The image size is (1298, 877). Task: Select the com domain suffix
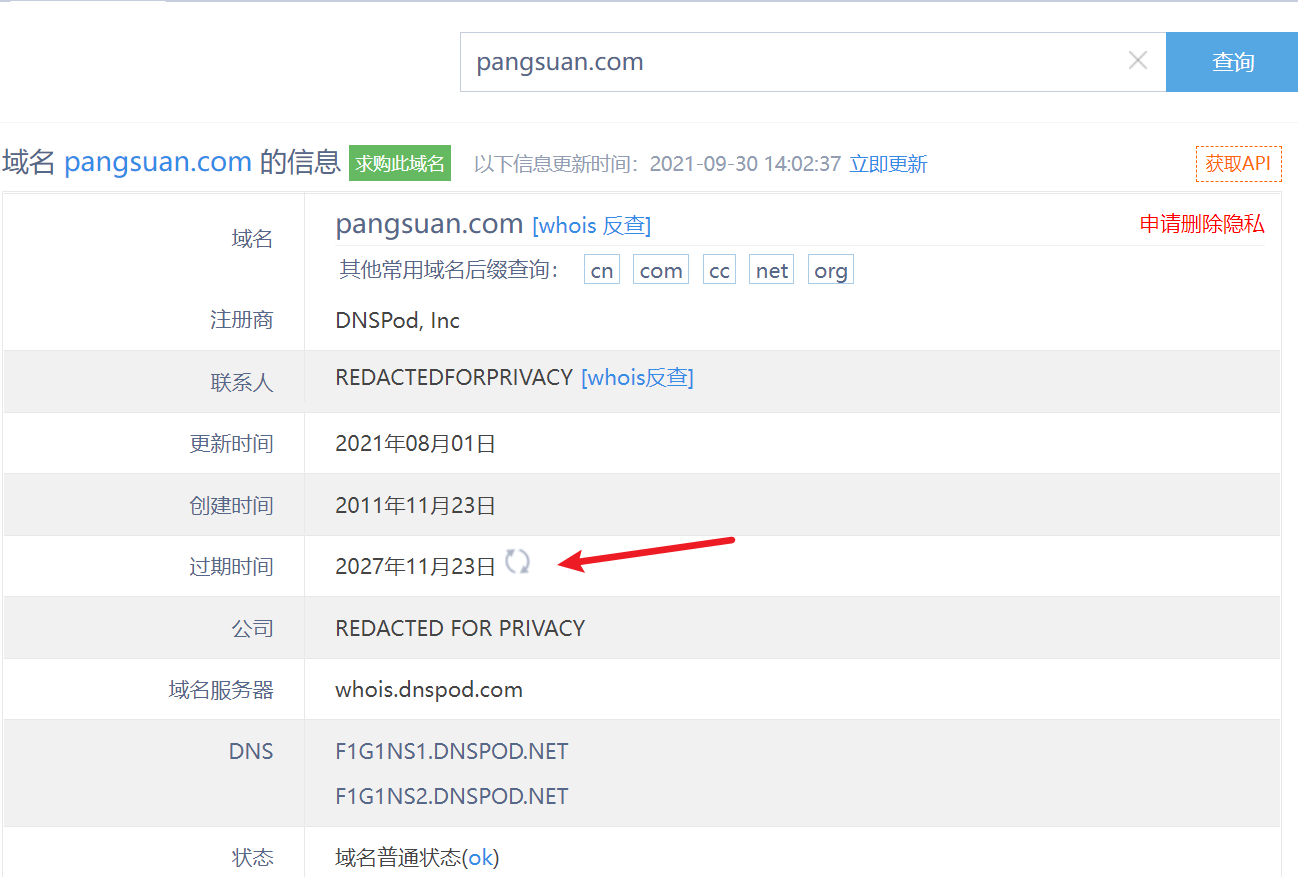click(x=661, y=271)
